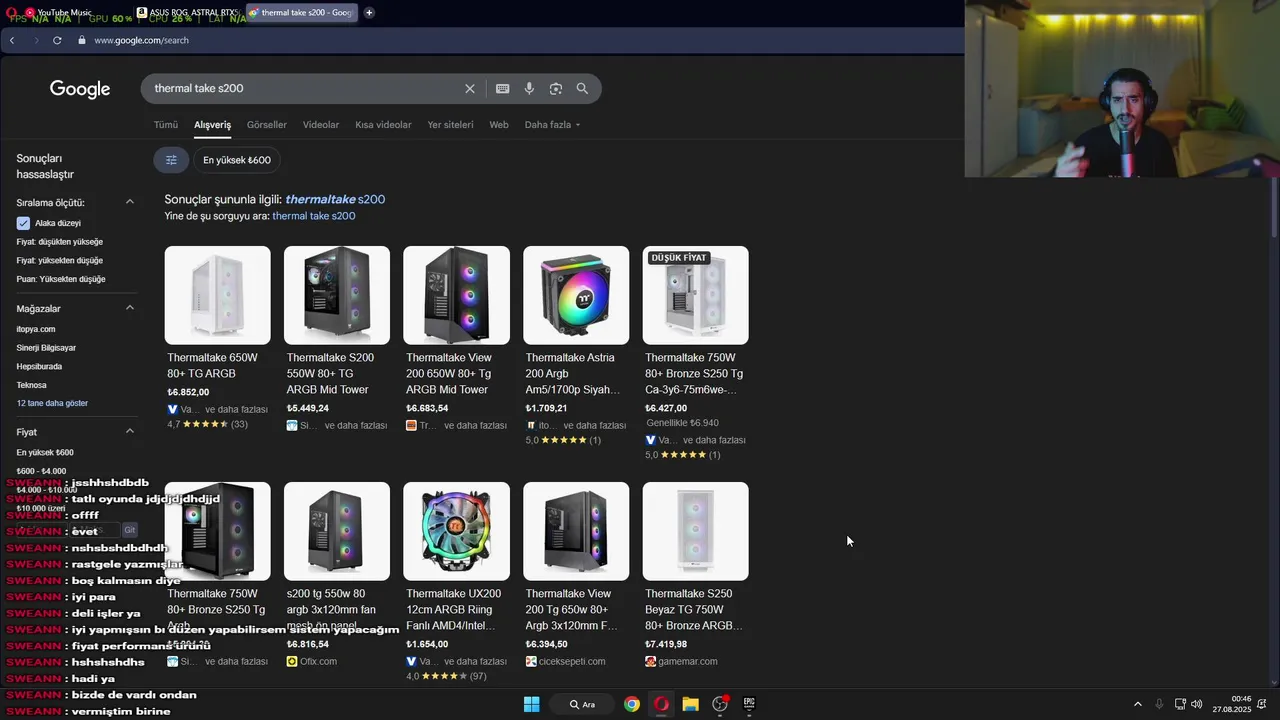Launch Chrome from the taskbar
The height and width of the screenshot is (720, 1280).
coord(632,704)
